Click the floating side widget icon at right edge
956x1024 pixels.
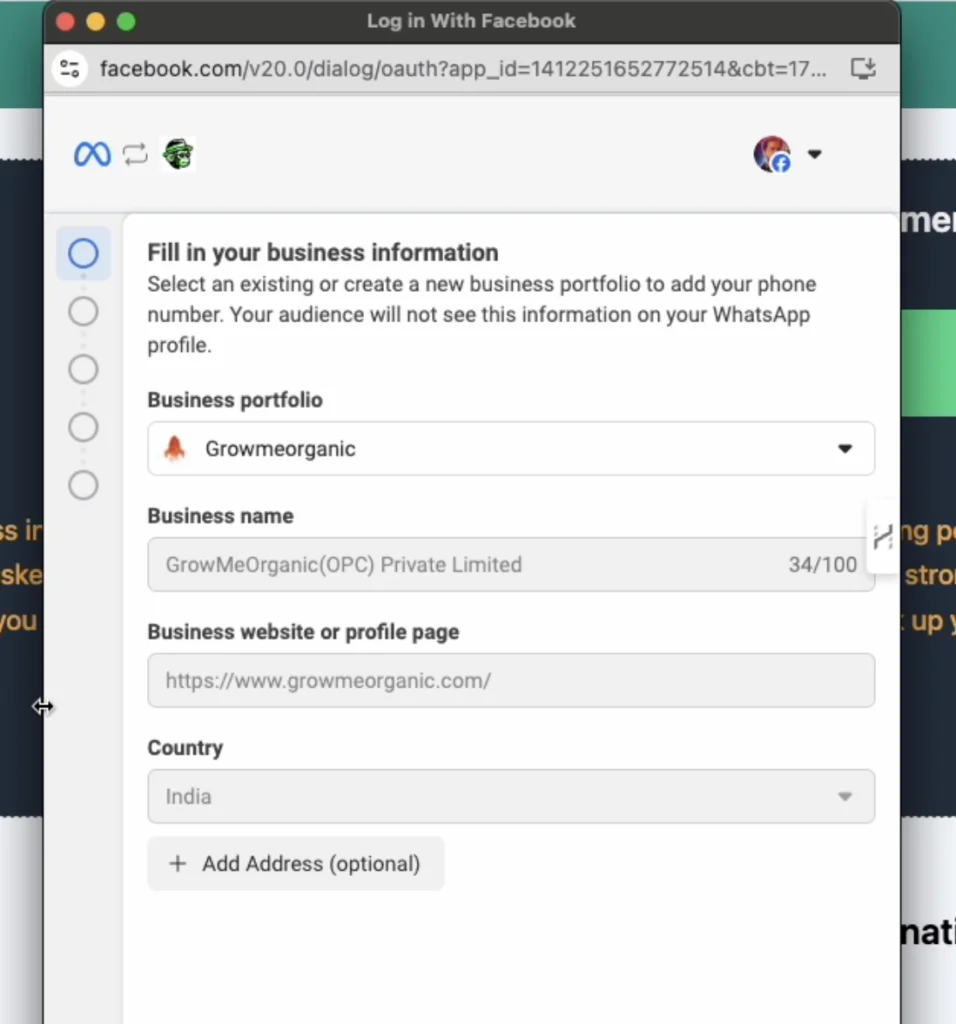883,537
